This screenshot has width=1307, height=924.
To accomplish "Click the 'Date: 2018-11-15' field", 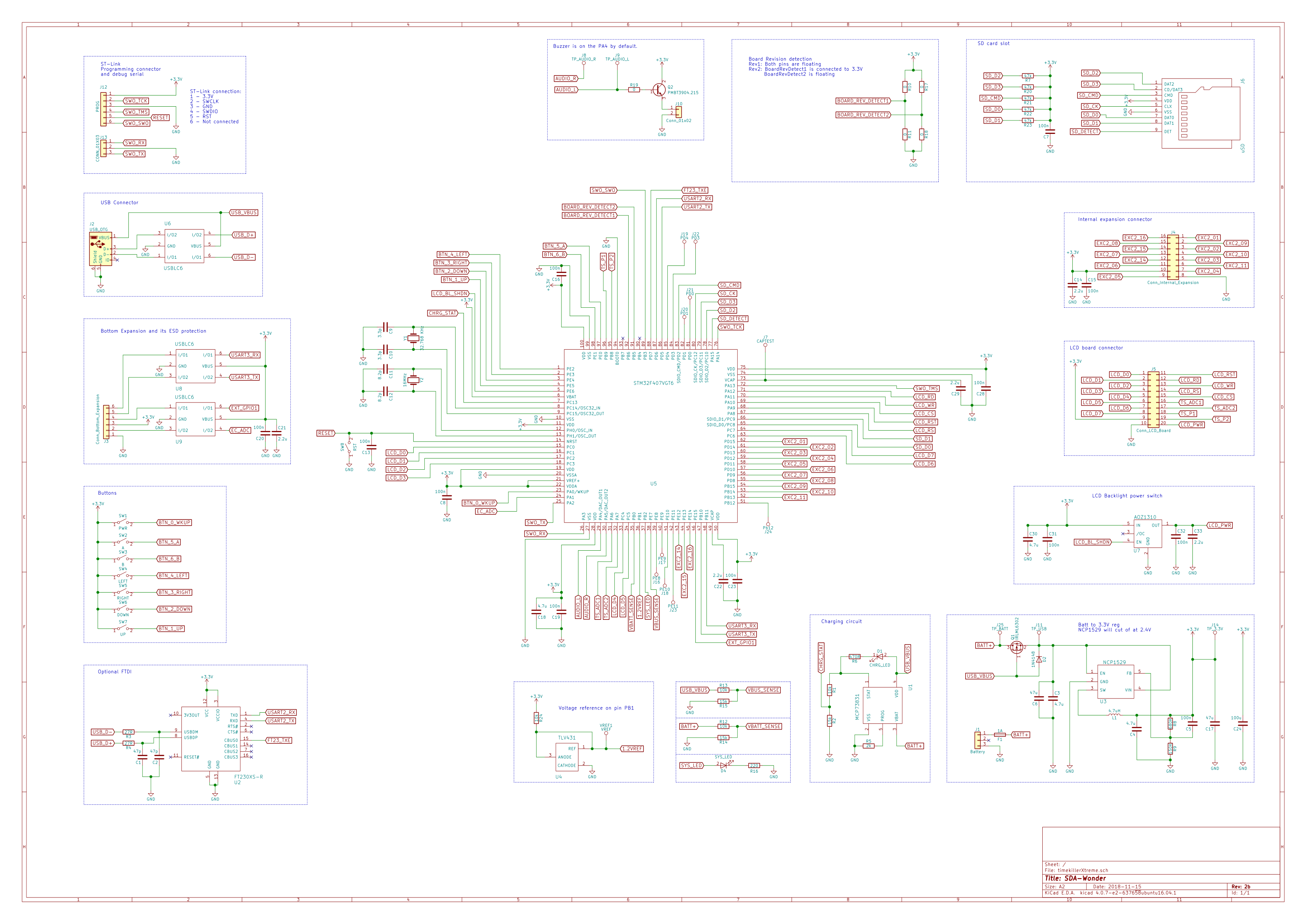I will click(1117, 886).
